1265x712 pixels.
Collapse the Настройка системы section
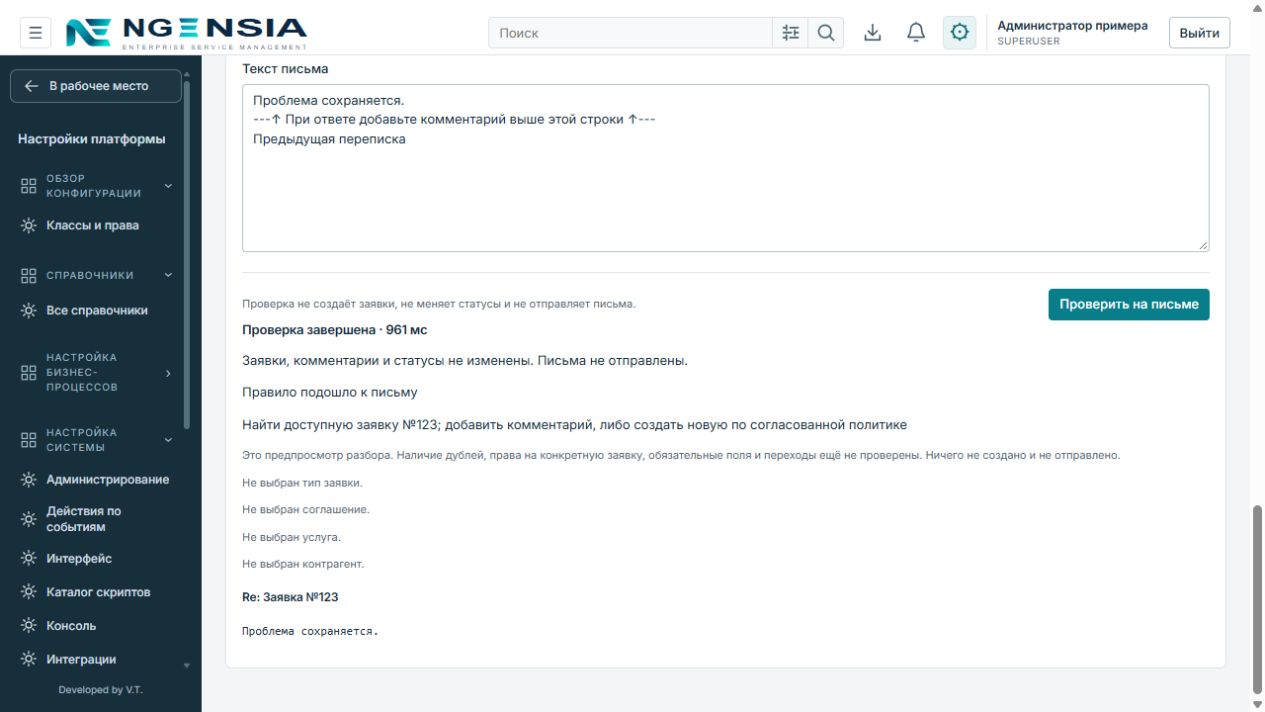pos(98,440)
